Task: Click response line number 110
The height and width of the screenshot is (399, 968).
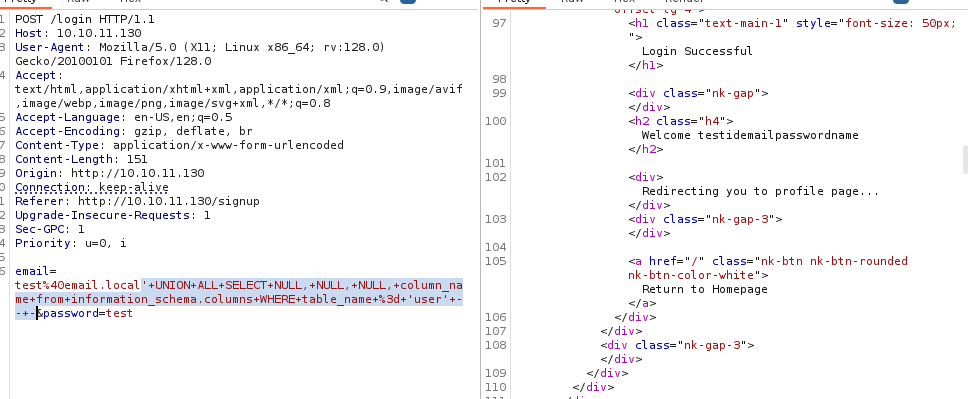Action: (496, 387)
